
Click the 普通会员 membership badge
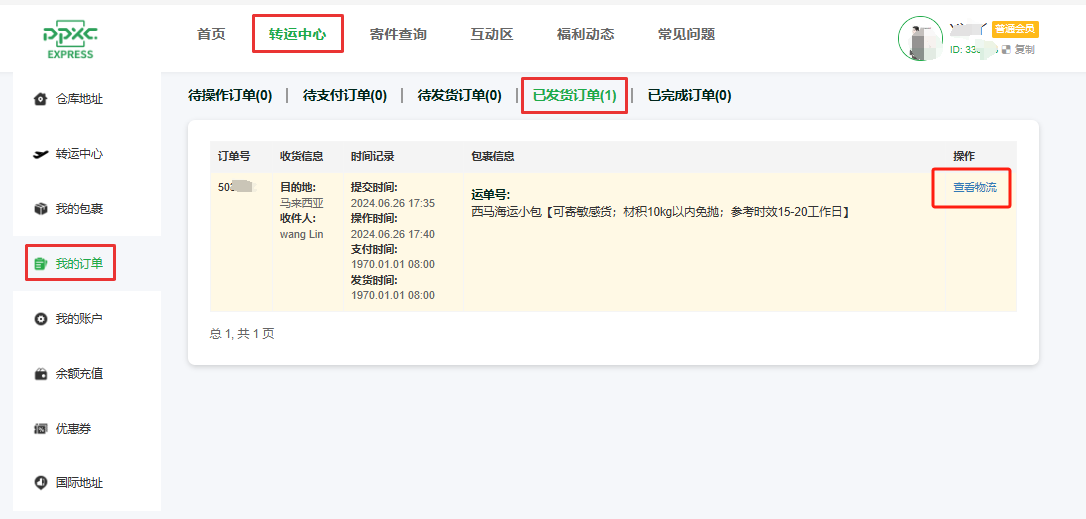1015,29
